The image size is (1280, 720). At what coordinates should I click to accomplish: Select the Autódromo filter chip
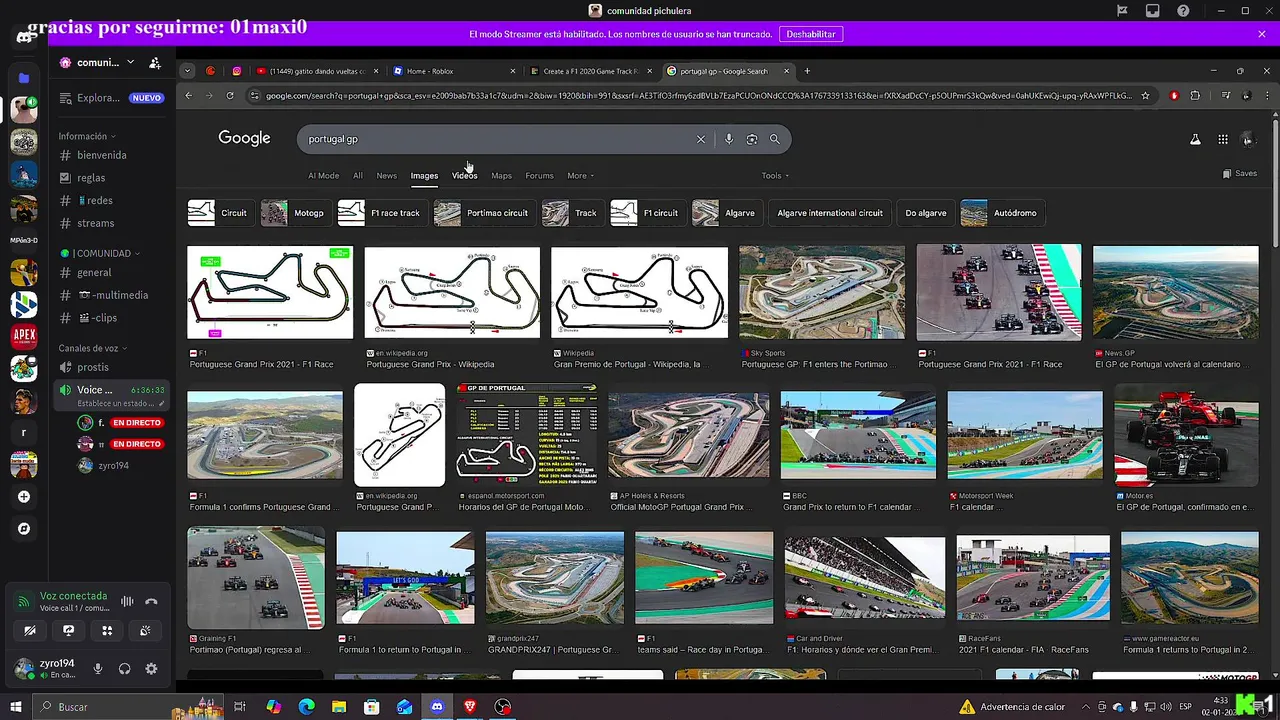click(1001, 213)
